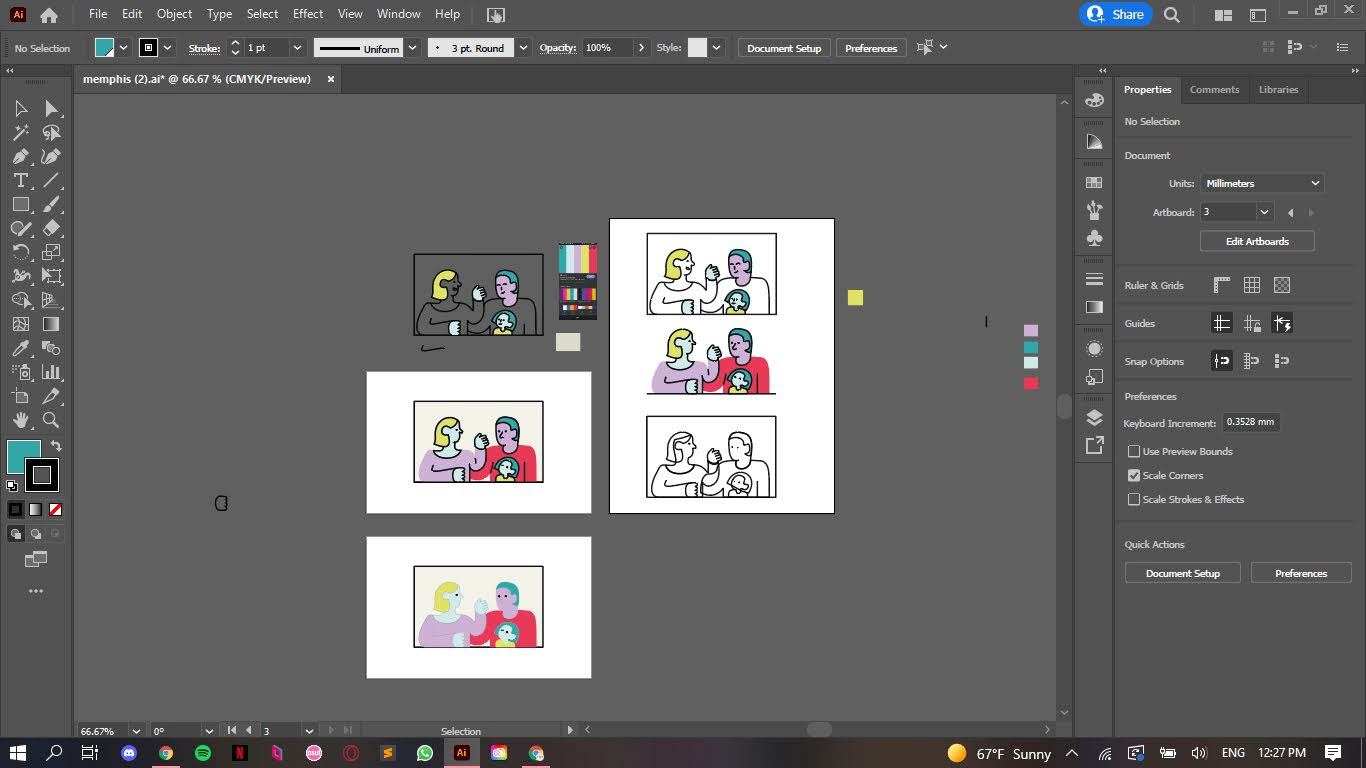Open the Symbols panel icon
The height and width of the screenshot is (768, 1366).
1094,238
